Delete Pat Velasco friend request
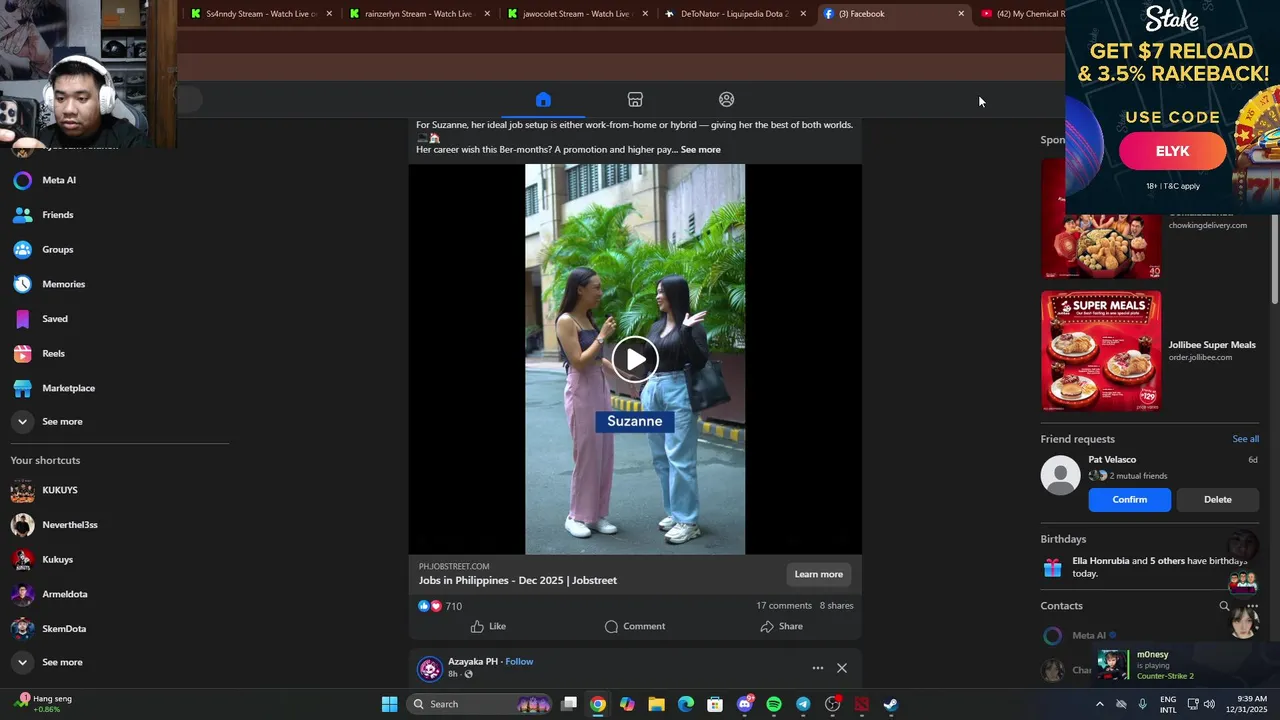 coord(1217,500)
